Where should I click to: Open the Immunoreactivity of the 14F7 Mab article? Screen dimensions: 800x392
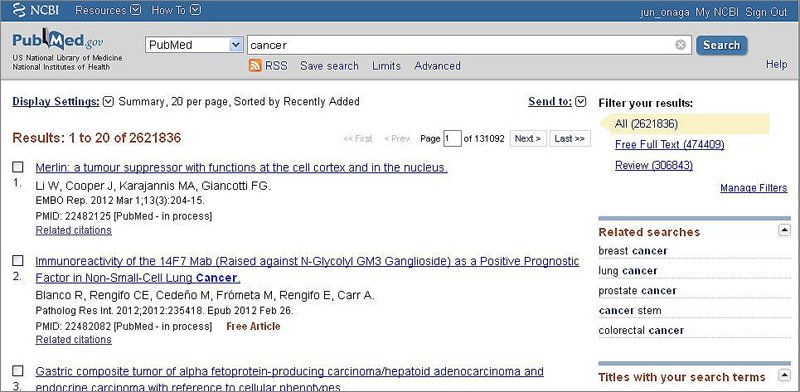pyautogui.click(x=307, y=270)
